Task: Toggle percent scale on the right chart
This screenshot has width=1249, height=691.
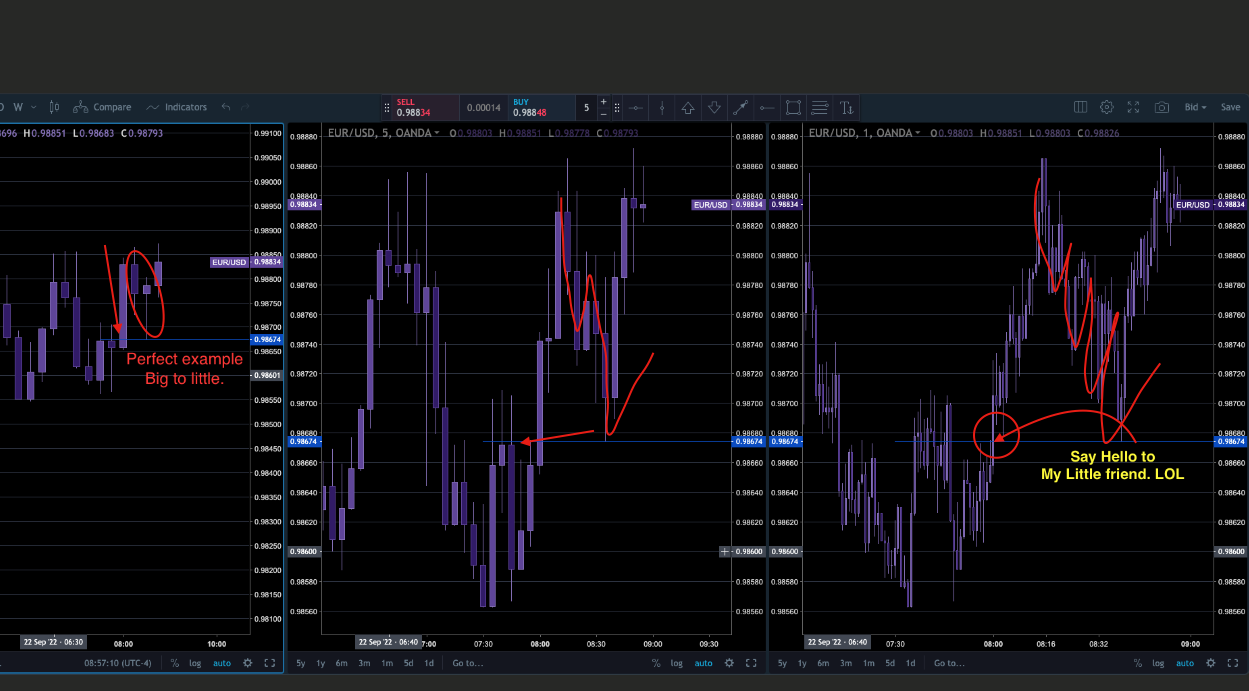Action: [1138, 663]
